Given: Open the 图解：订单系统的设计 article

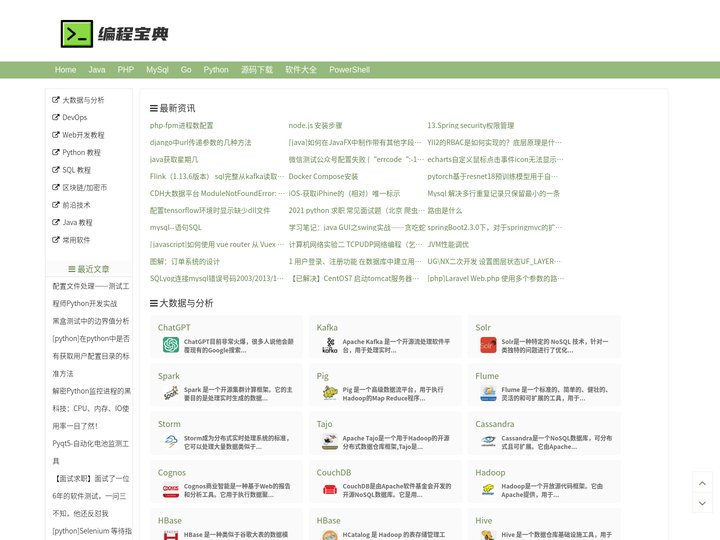Looking at the screenshot, I should 185,261.
